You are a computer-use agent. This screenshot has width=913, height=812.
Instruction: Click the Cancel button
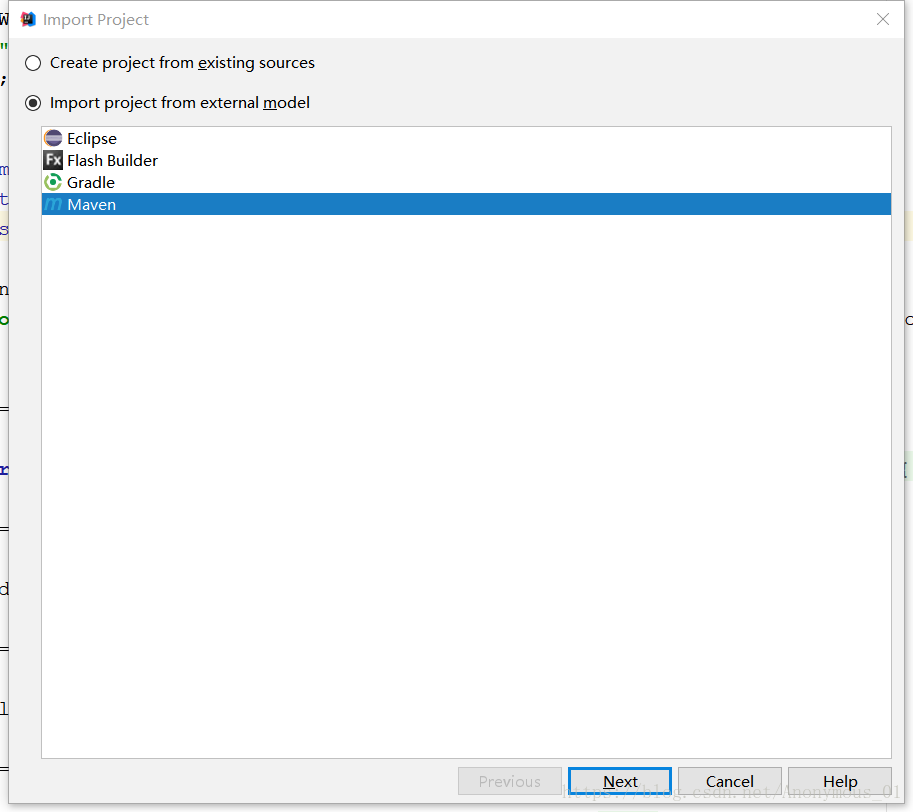(730, 781)
